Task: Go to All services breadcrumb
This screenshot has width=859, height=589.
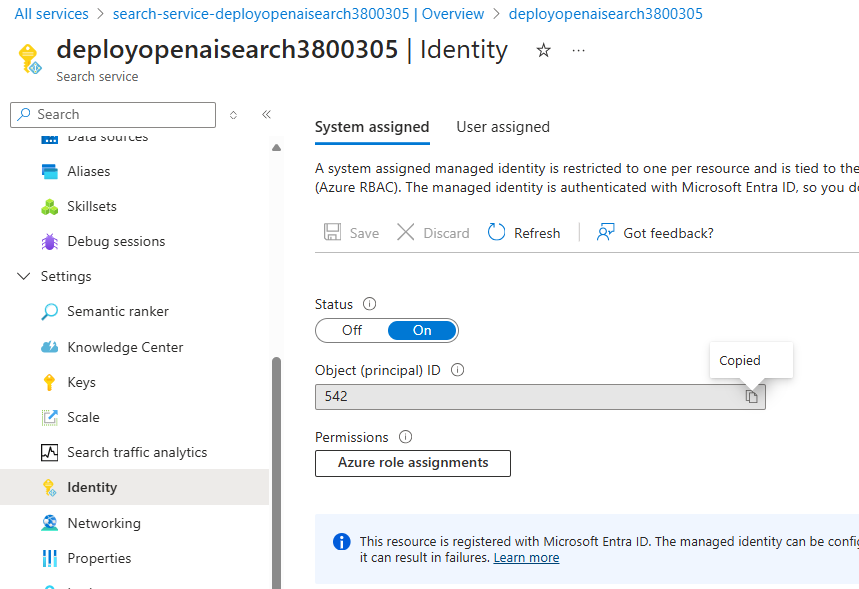Action: (x=51, y=14)
